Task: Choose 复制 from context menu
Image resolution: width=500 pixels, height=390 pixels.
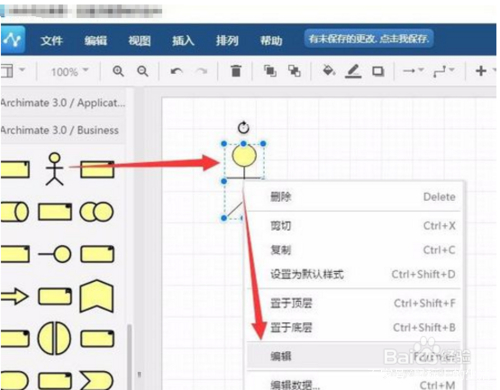Action: (x=355, y=250)
